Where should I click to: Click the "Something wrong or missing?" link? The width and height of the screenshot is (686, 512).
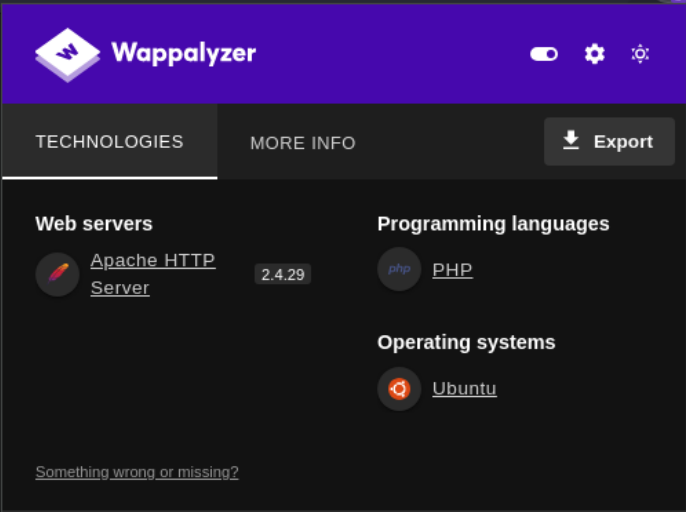pos(137,472)
